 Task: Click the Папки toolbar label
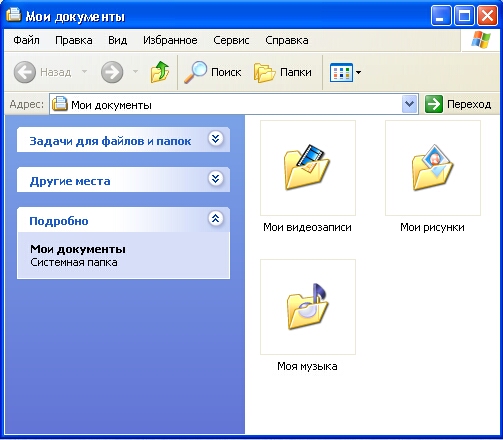click(296, 72)
